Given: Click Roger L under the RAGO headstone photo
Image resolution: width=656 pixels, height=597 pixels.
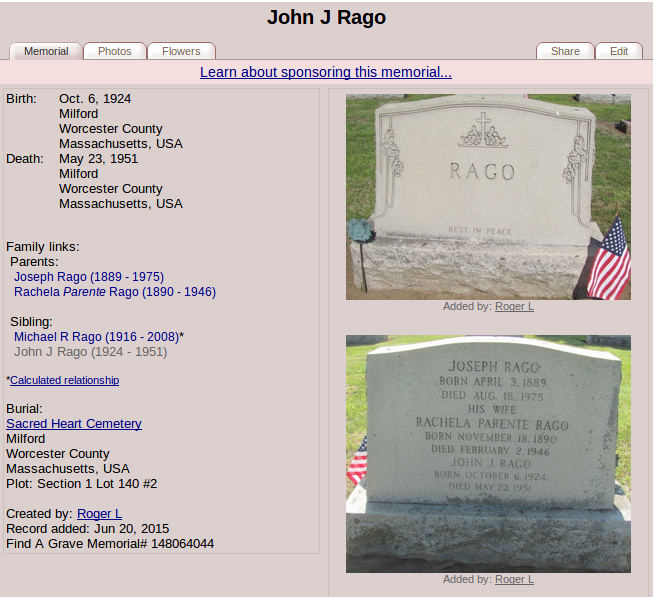Looking at the screenshot, I should [514, 307].
